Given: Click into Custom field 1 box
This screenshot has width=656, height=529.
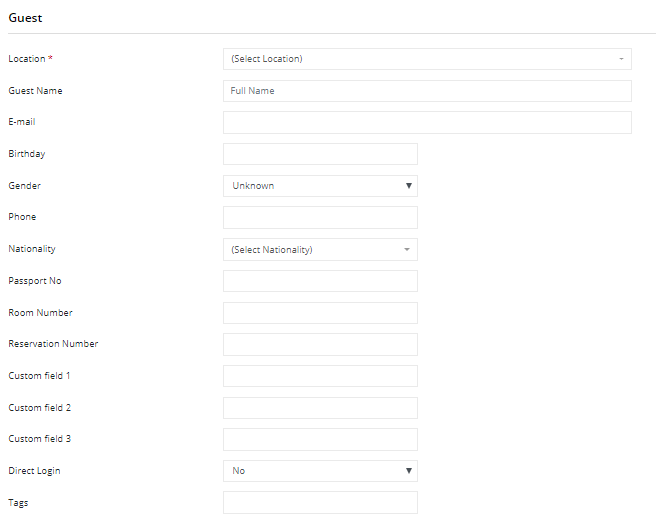Looking at the screenshot, I should coord(320,376).
